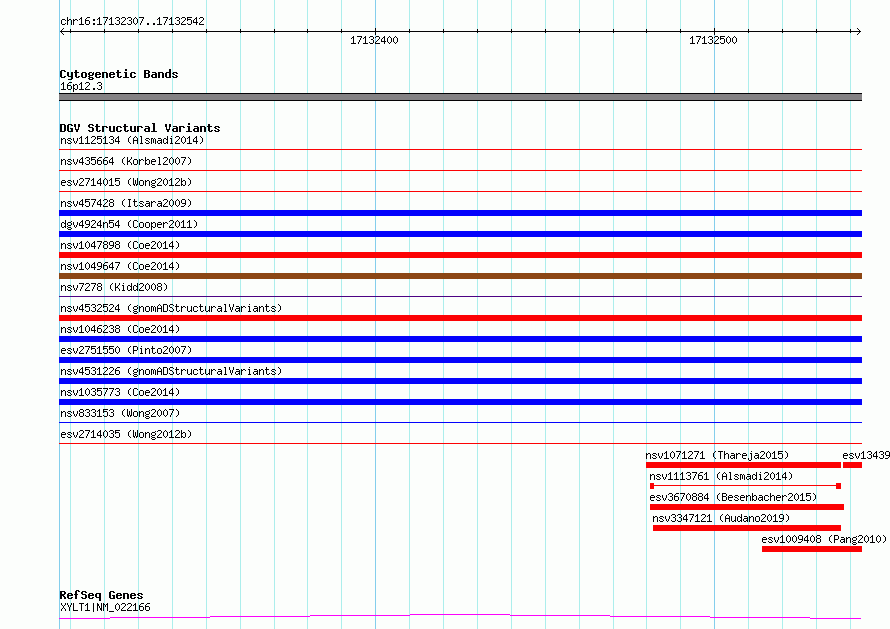This screenshot has width=890, height=629.
Task: Select the DGV Structural Variants track heading
Action: (140, 128)
